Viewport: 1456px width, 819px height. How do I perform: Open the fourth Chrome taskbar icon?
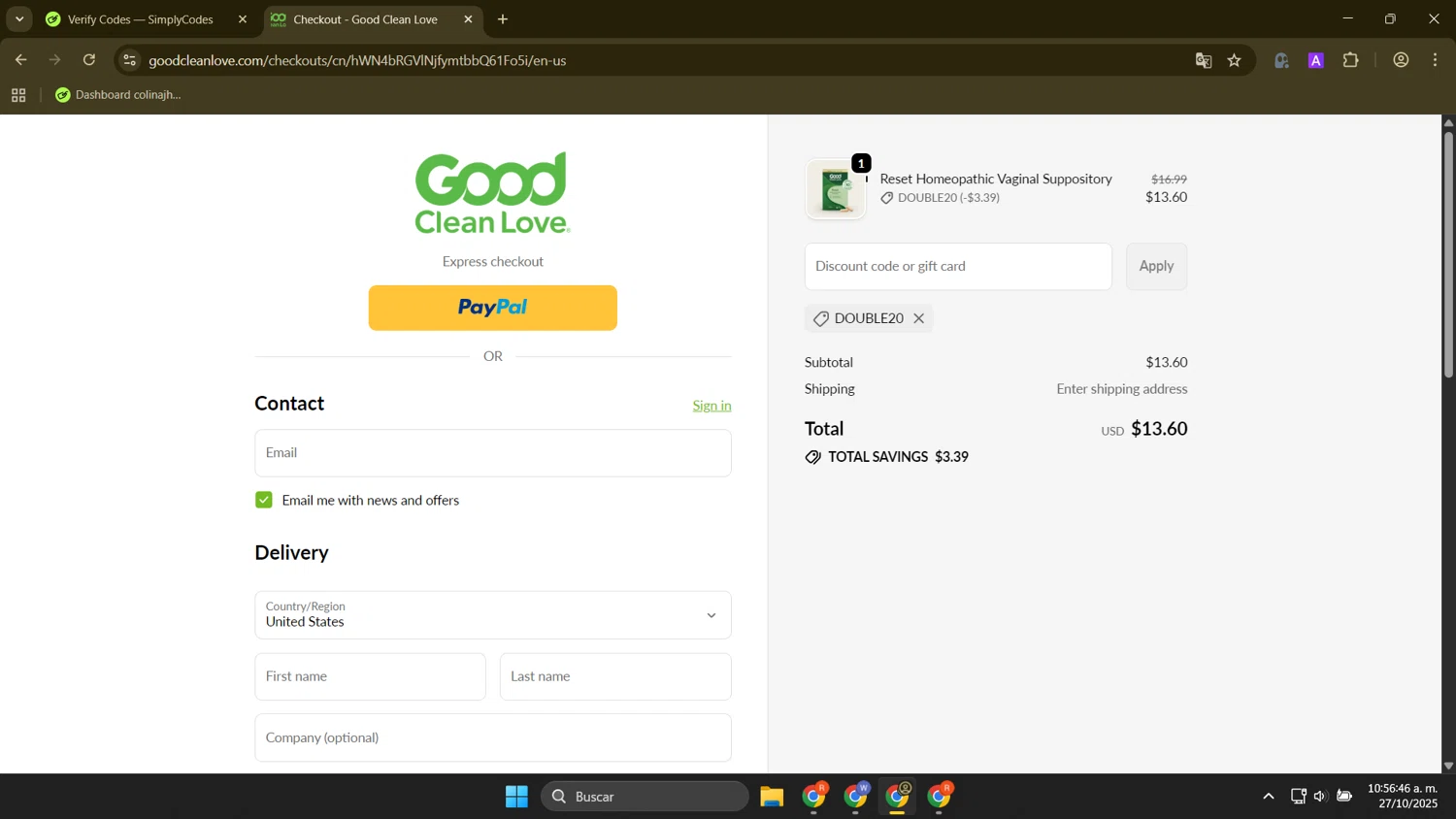tap(940, 796)
